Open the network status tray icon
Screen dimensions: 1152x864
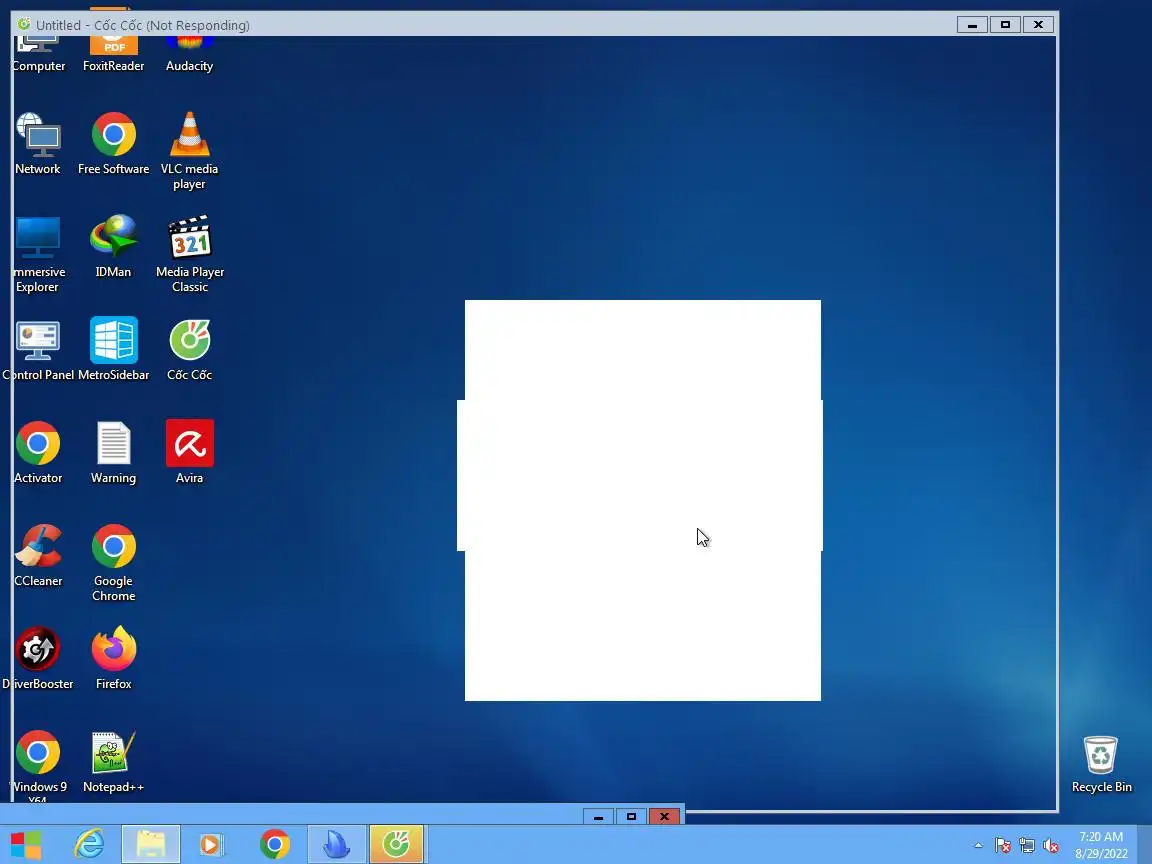click(x=1027, y=846)
